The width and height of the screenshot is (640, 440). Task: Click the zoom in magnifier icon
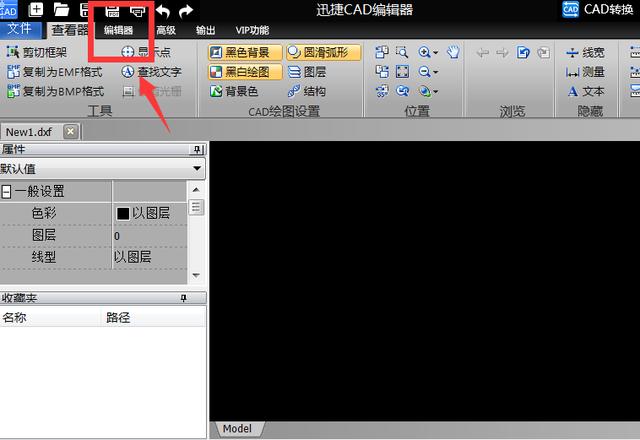(x=424, y=52)
